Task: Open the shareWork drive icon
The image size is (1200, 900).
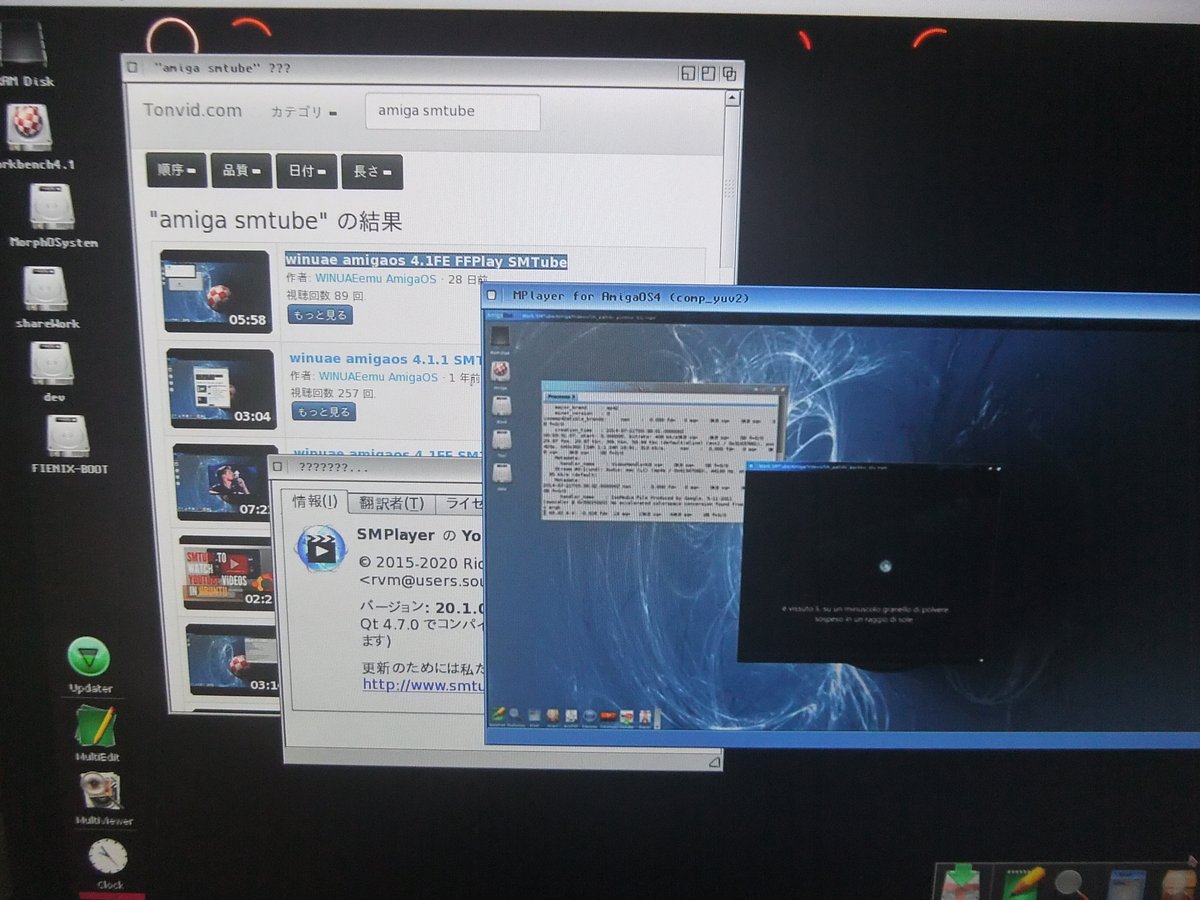Action: (46, 289)
